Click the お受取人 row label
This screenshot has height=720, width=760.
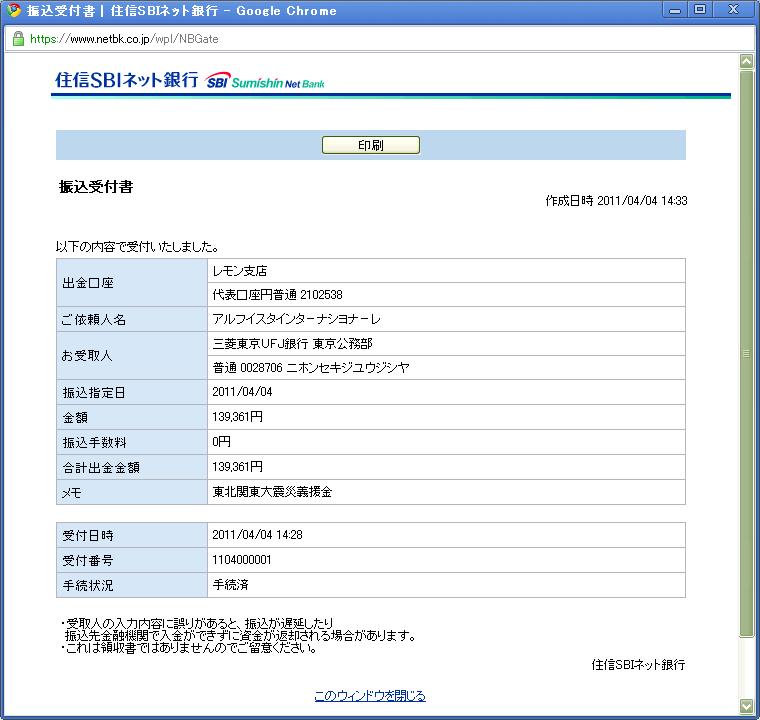point(132,356)
